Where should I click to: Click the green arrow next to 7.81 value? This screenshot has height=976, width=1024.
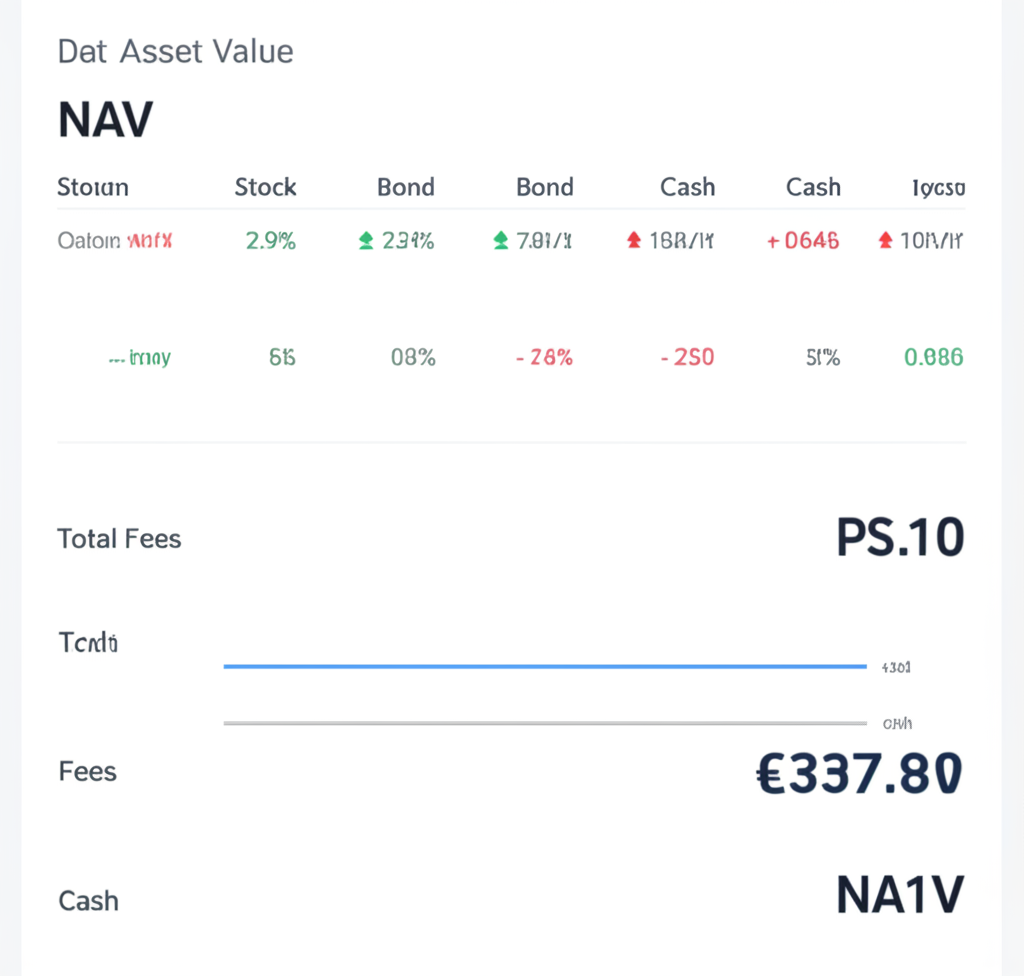pyautogui.click(x=501, y=240)
